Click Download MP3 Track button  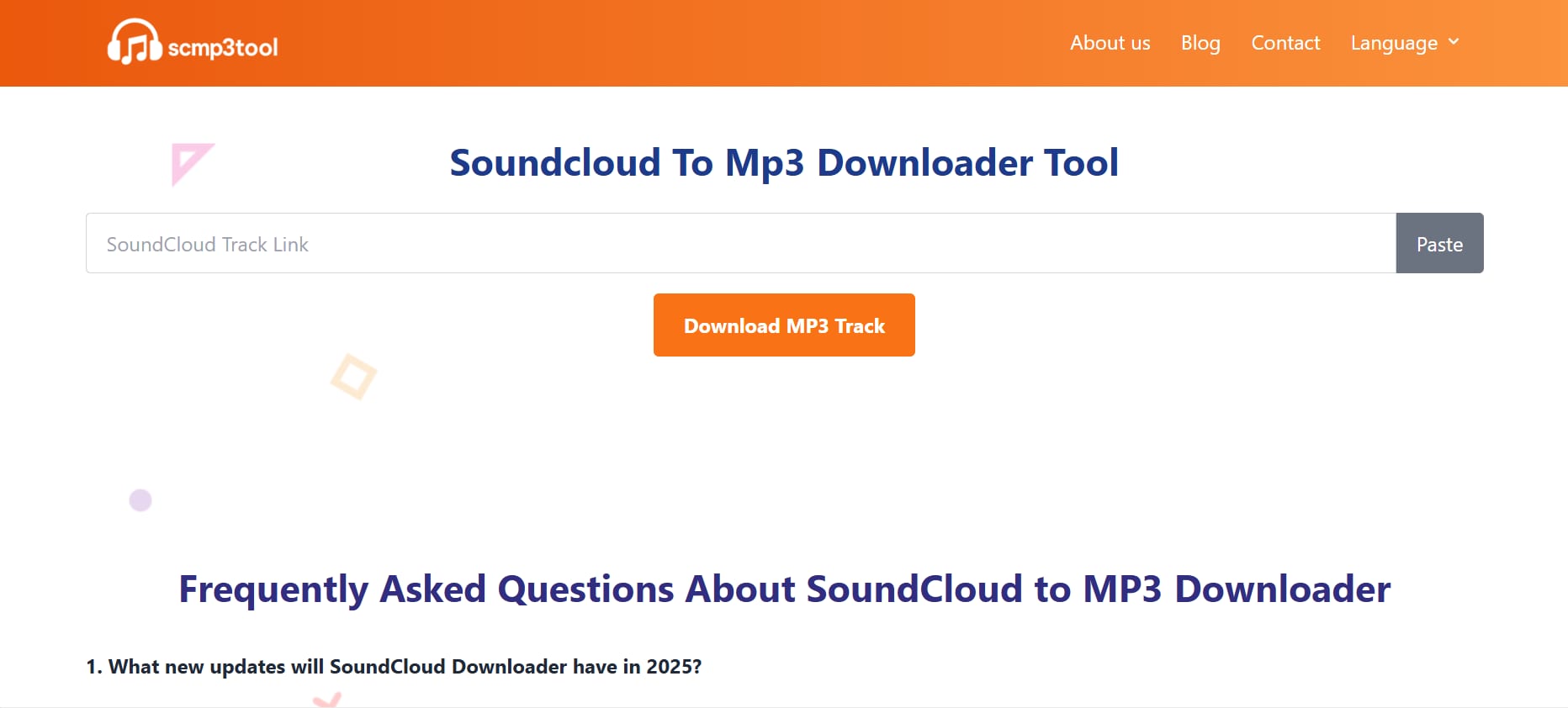point(784,325)
